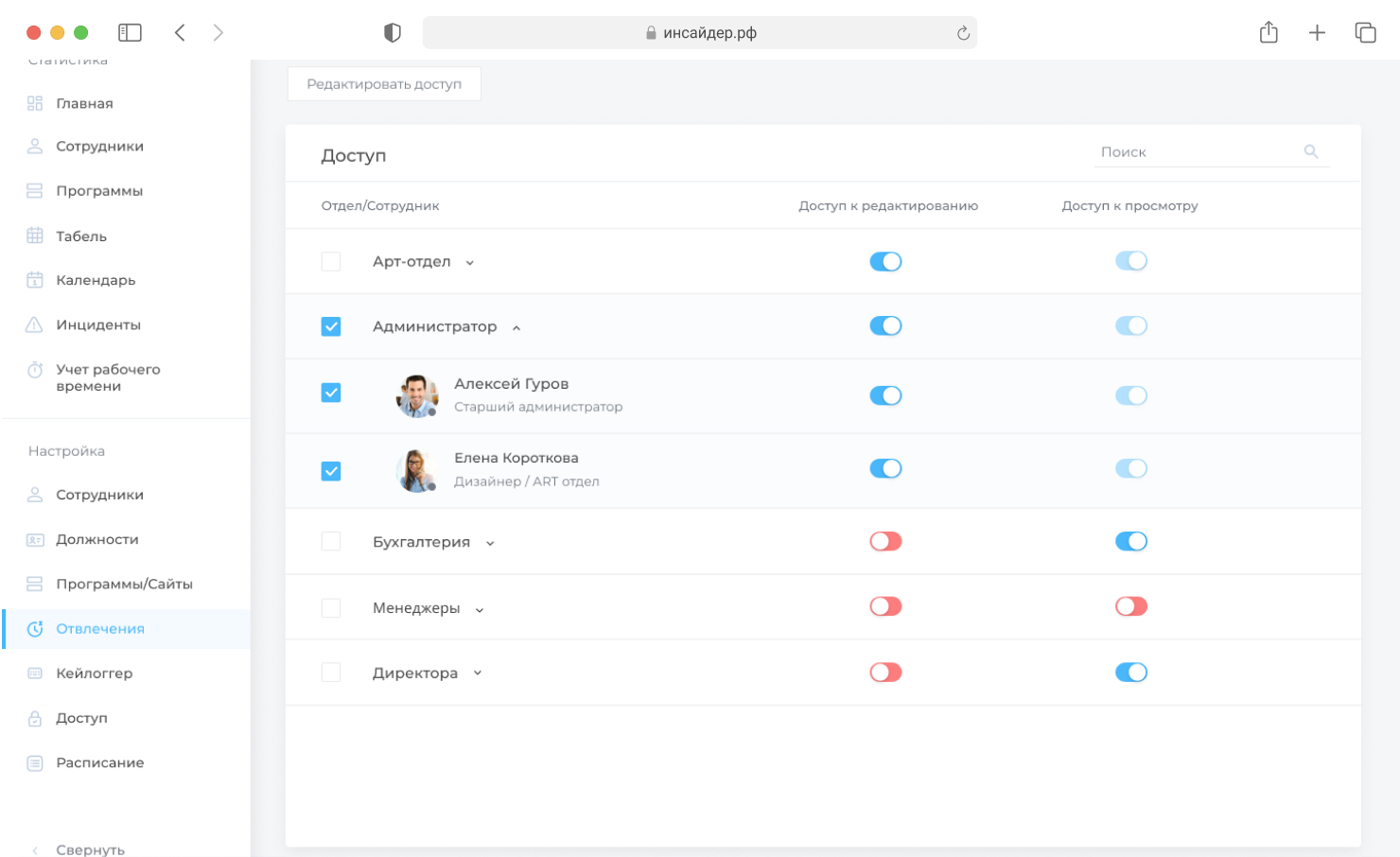Collapse the Администратор group
Screen dimensions: 1400x857
click(x=516, y=328)
